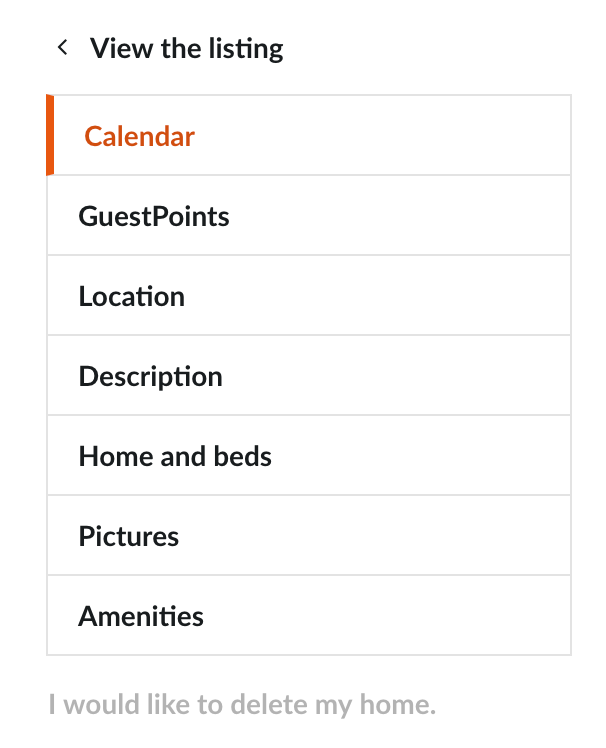Click the empty area of the Description row

[420, 376]
